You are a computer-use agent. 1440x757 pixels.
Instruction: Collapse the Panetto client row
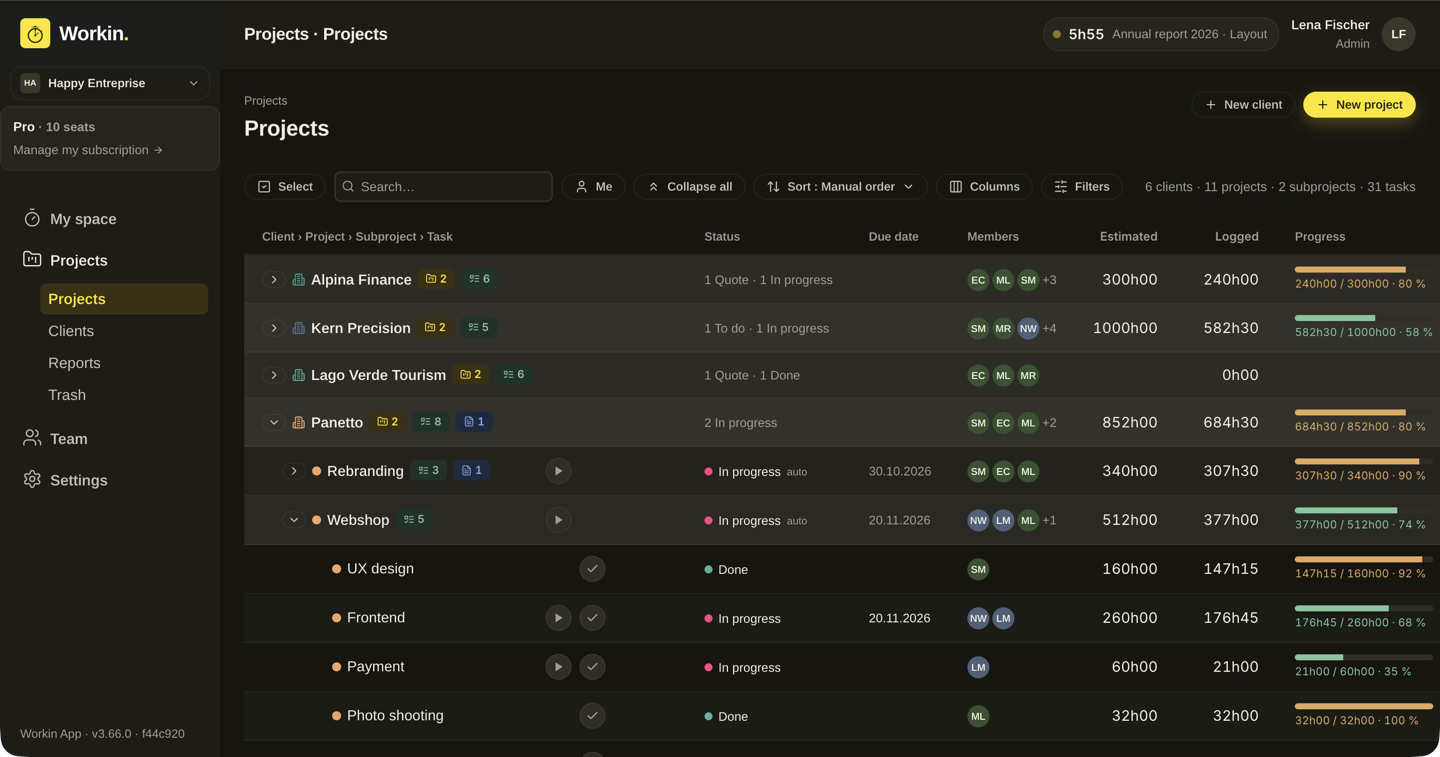274,423
